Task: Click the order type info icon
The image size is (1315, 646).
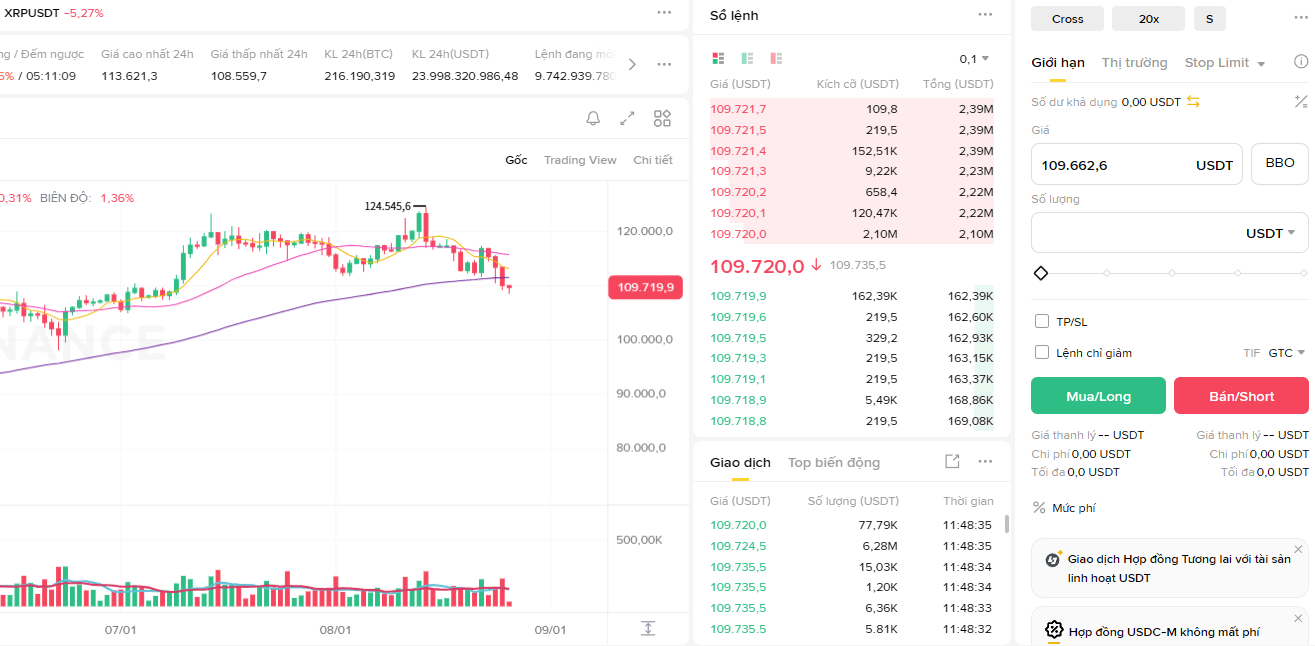Action: (1301, 62)
